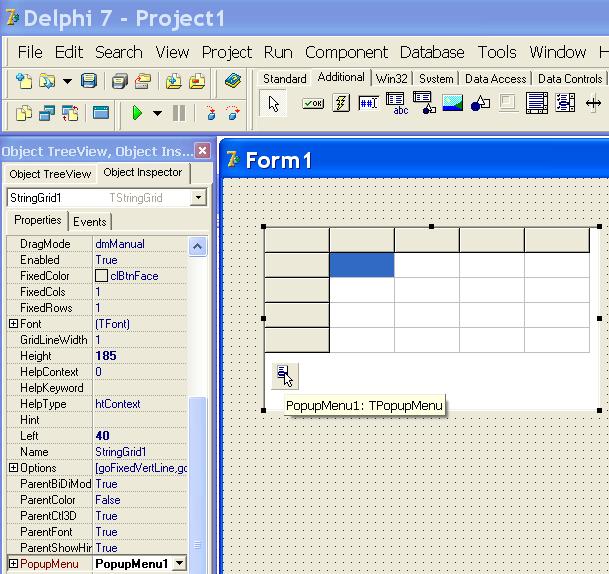Select the arrow pointer tool in component palette
Image resolution: width=609 pixels, height=574 pixels.
(274, 103)
